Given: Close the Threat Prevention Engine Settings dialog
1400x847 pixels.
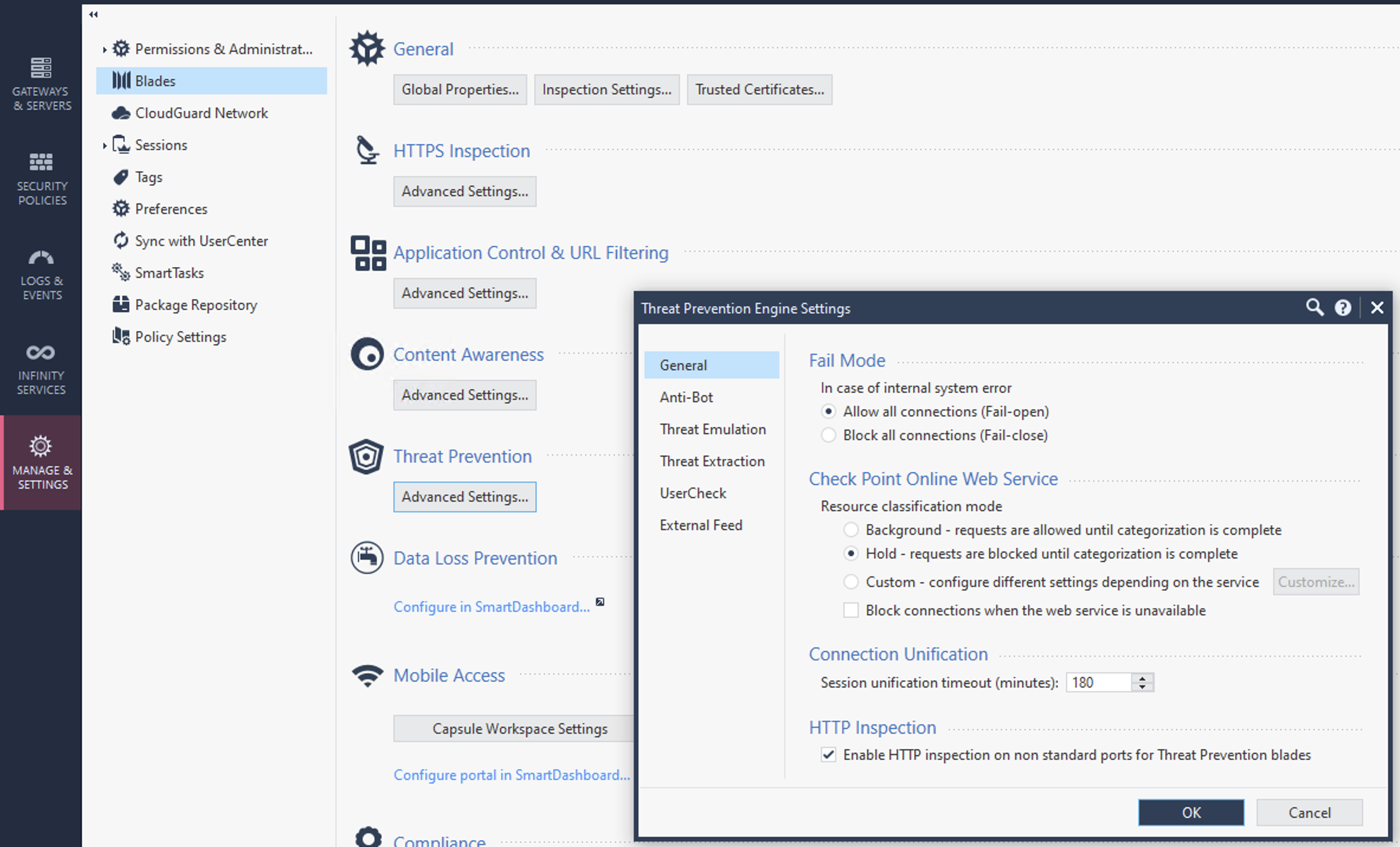Looking at the screenshot, I should [1377, 307].
